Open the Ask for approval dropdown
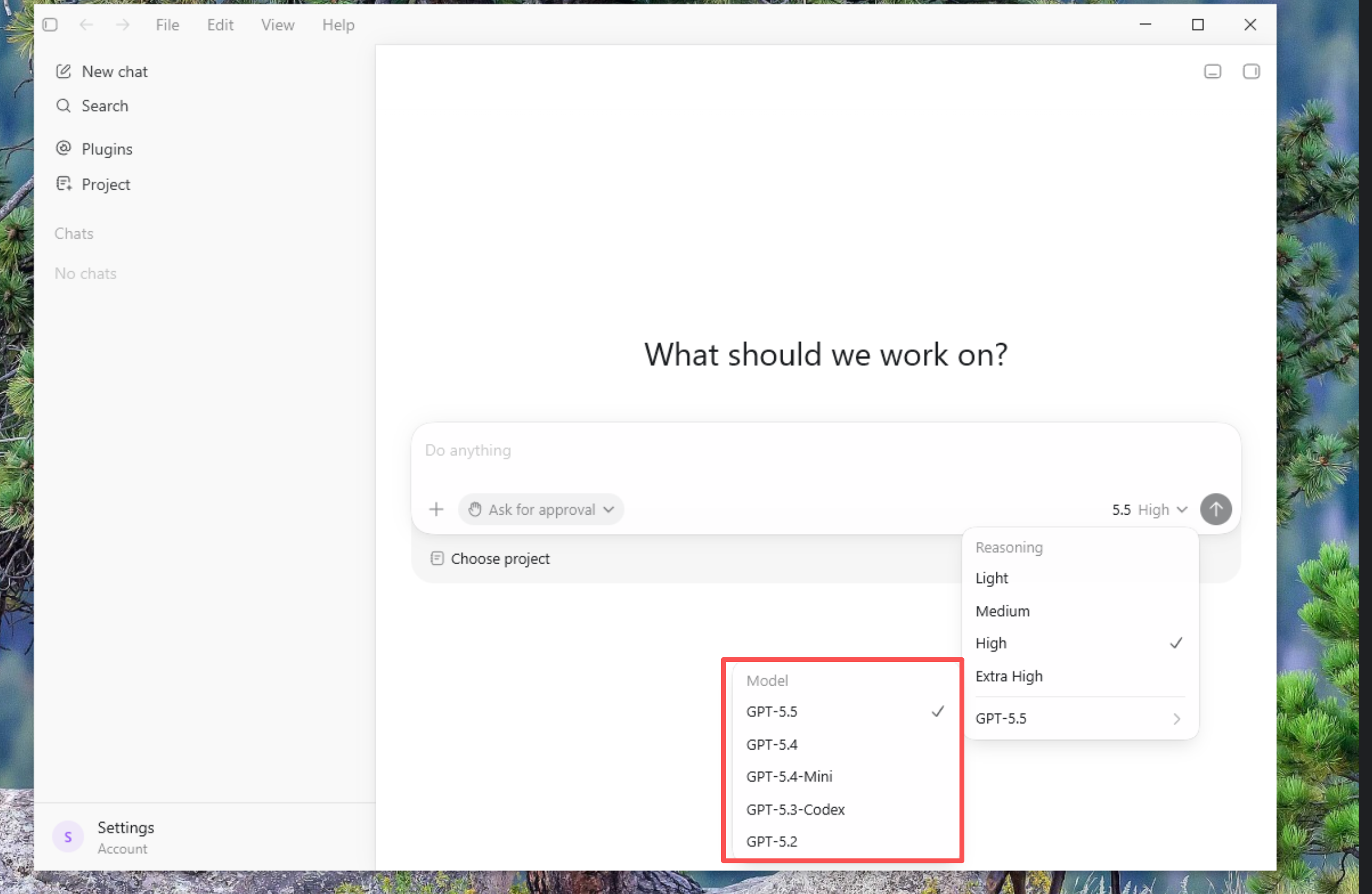The width and height of the screenshot is (1372, 894). (x=541, y=509)
